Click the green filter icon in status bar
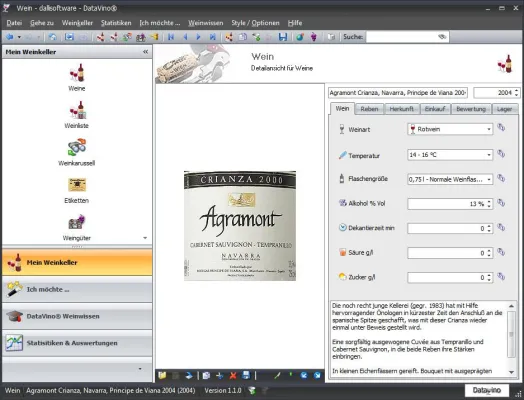The height and width of the screenshot is (400, 524). 252,390
